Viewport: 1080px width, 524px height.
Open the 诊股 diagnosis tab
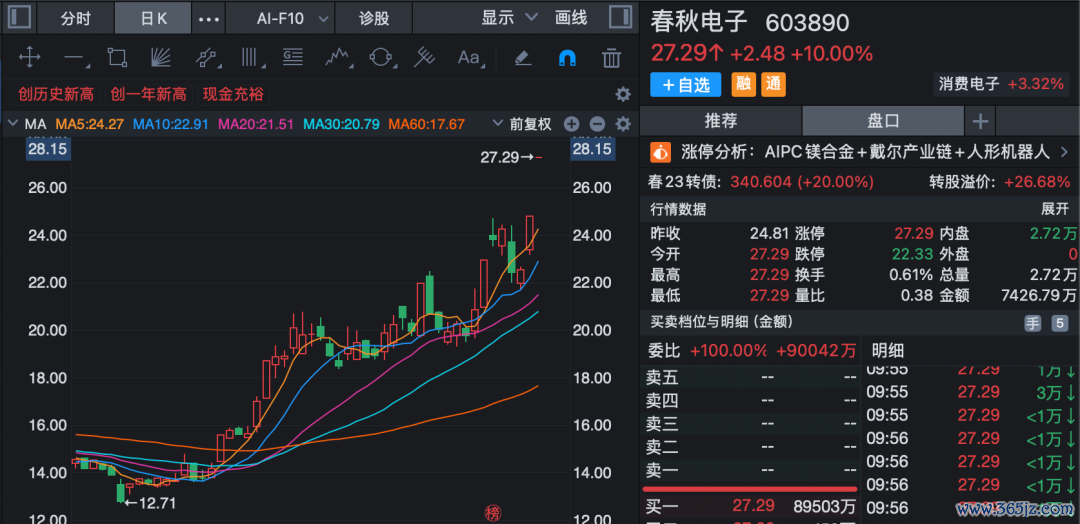coord(374,18)
